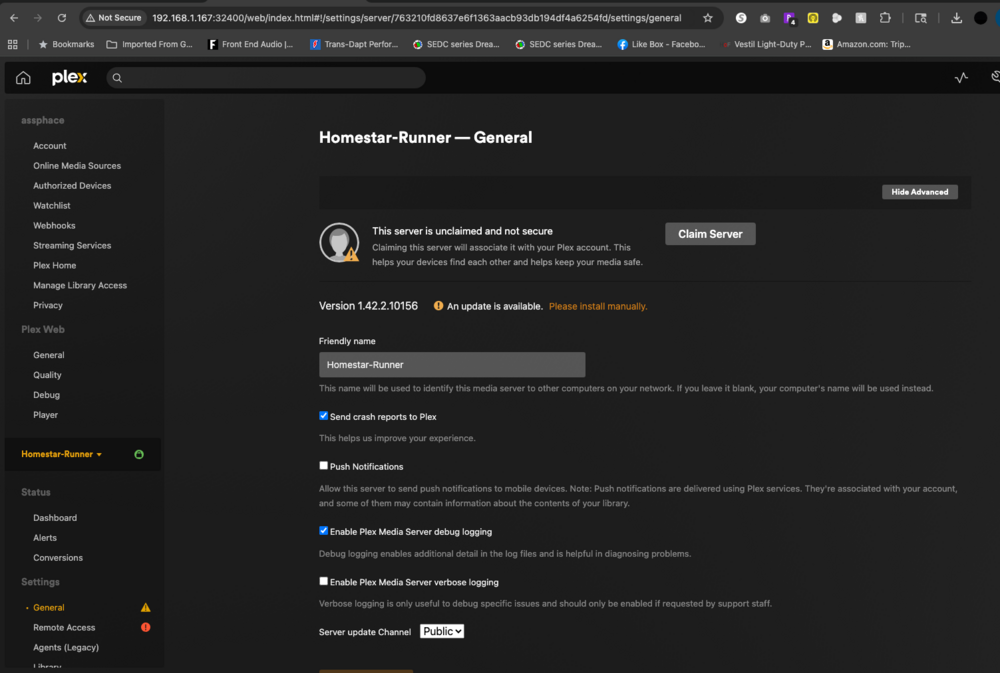Click the browser address bar URL
This screenshot has width=1000, height=673.
tap(416, 18)
